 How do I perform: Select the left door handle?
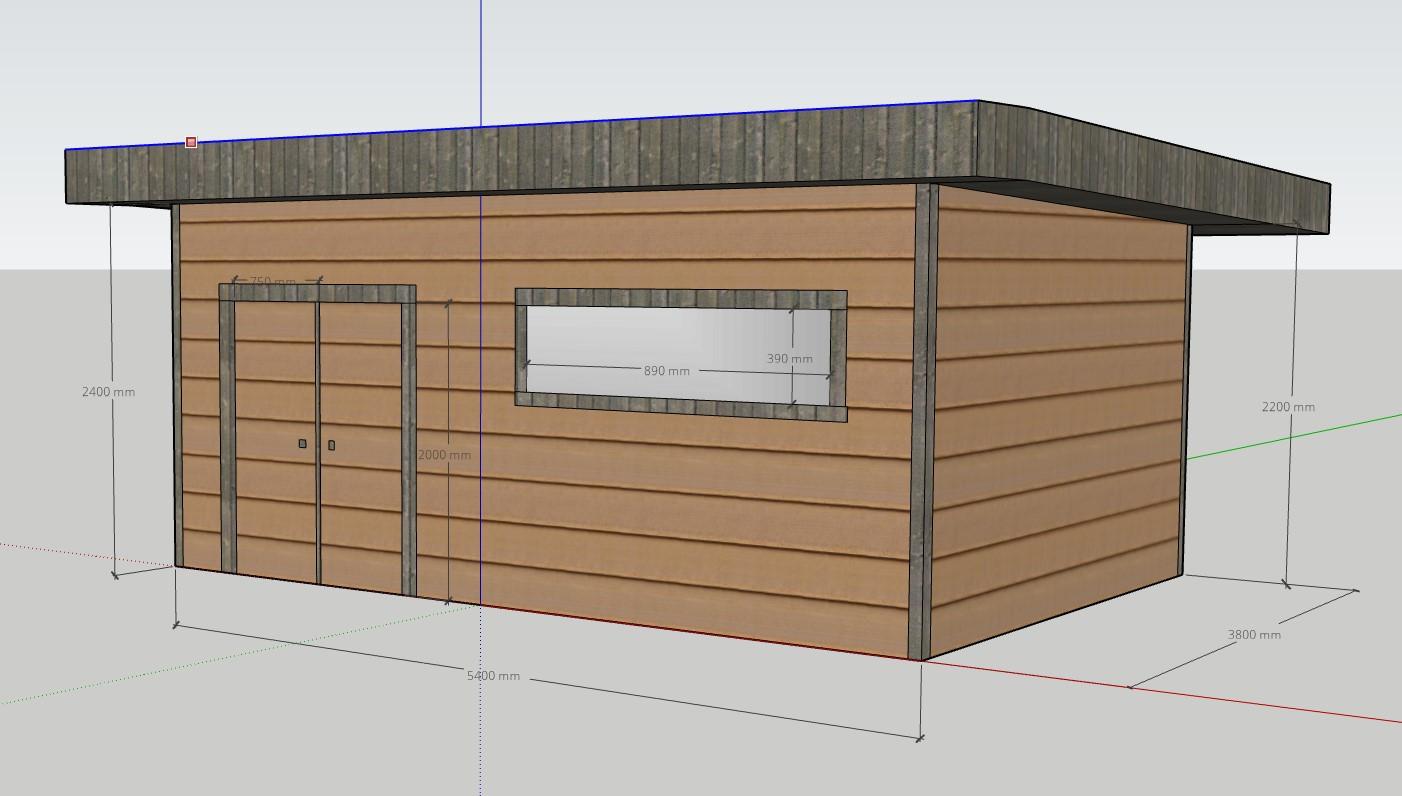click(x=302, y=443)
